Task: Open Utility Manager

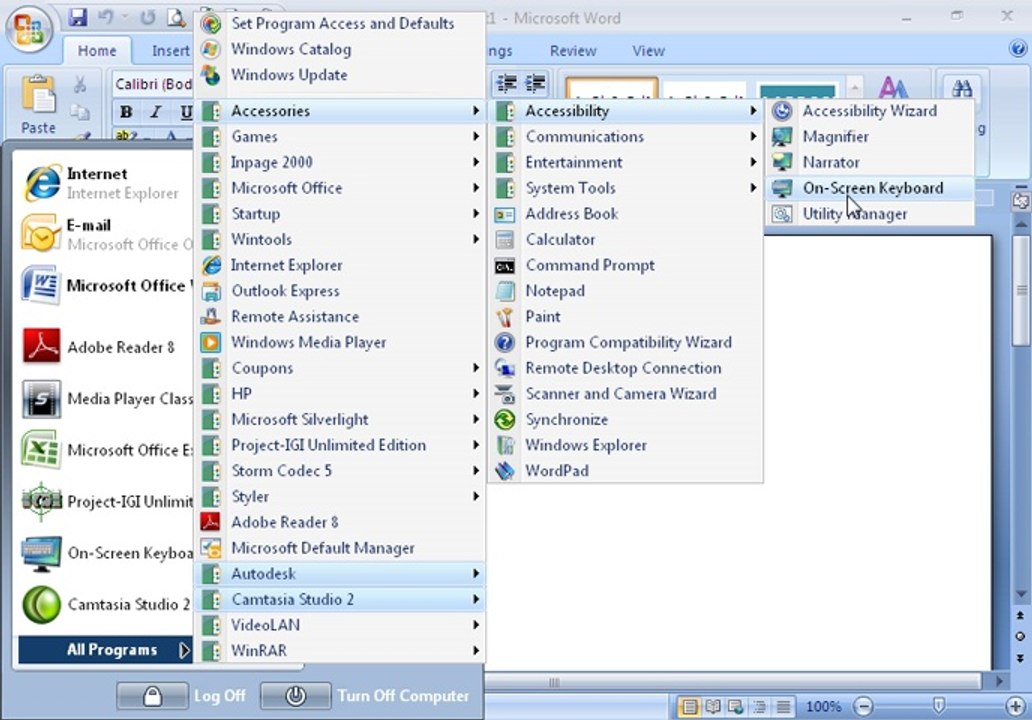Action: click(869, 214)
